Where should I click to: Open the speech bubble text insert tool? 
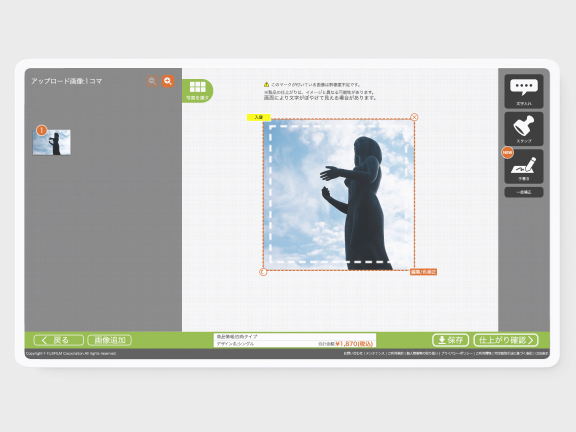[523, 91]
